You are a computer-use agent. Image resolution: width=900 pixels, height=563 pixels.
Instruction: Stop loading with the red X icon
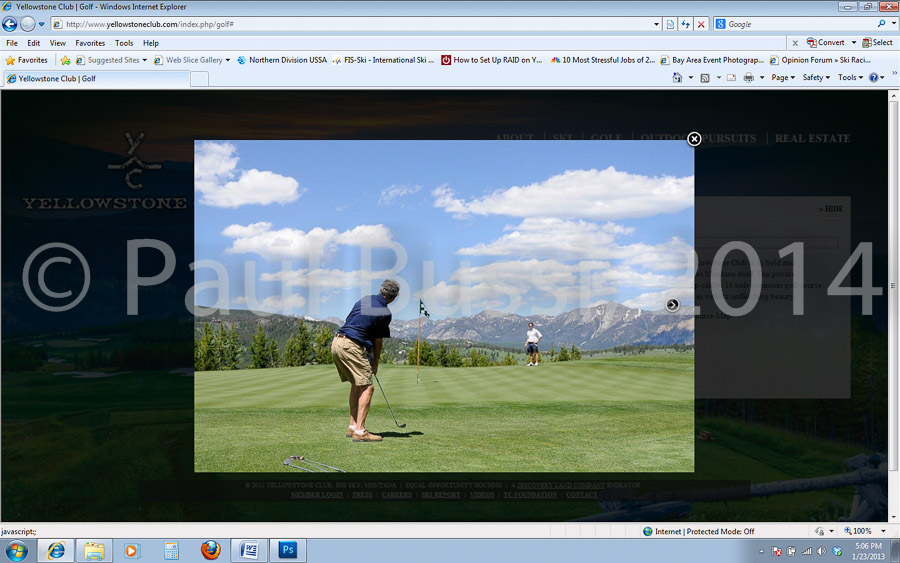(x=701, y=24)
